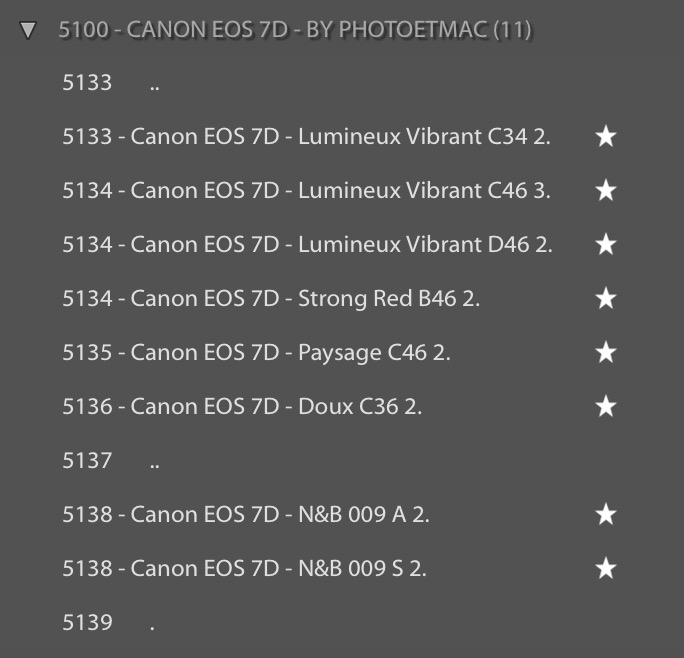Image resolution: width=684 pixels, height=658 pixels.
Task: Click the favorite star for Lumineux Vibrant C34 2
Action: pyautogui.click(x=605, y=137)
